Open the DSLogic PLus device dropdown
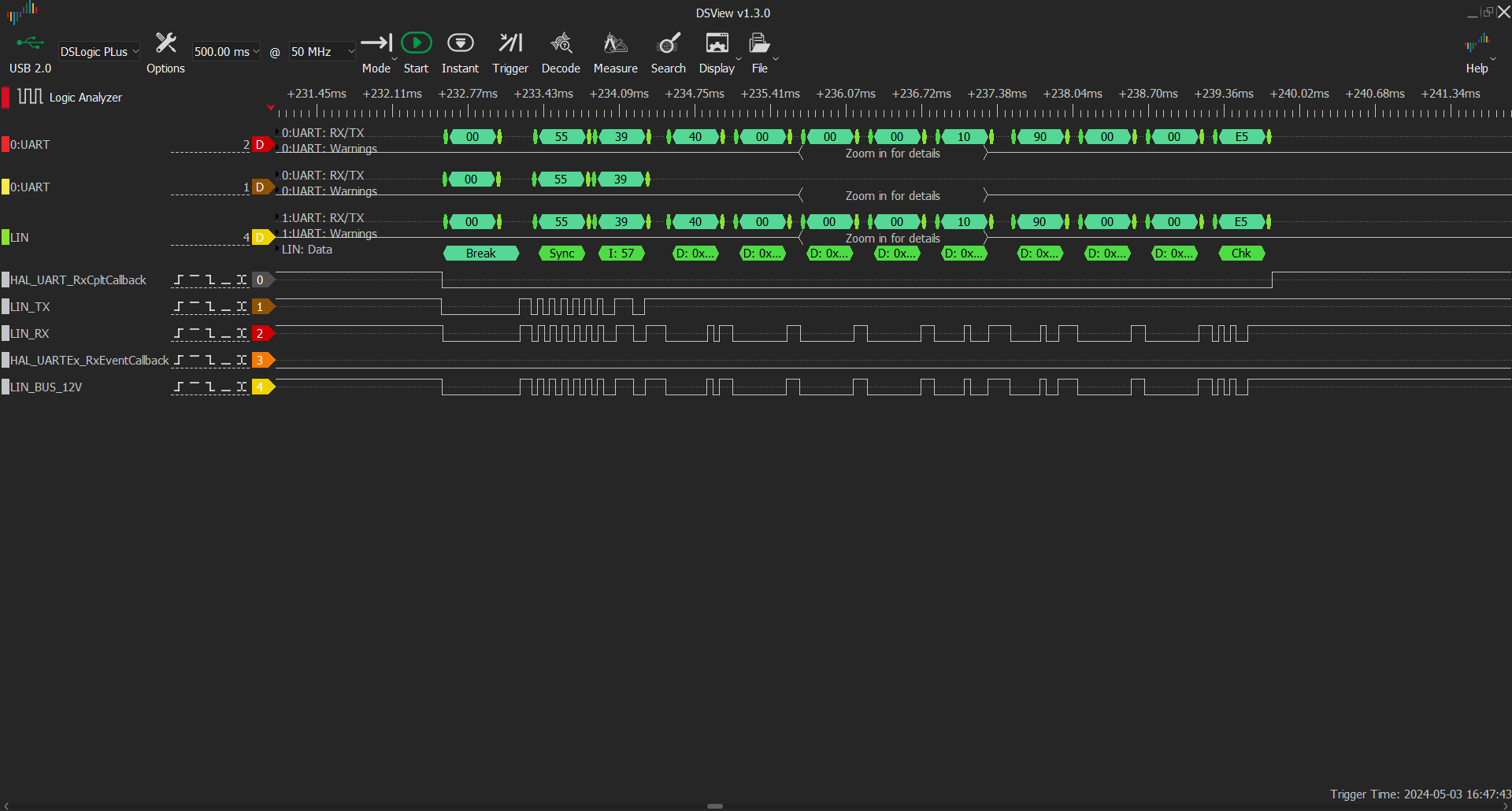This screenshot has height=811, width=1512. click(x=99, y=52)
